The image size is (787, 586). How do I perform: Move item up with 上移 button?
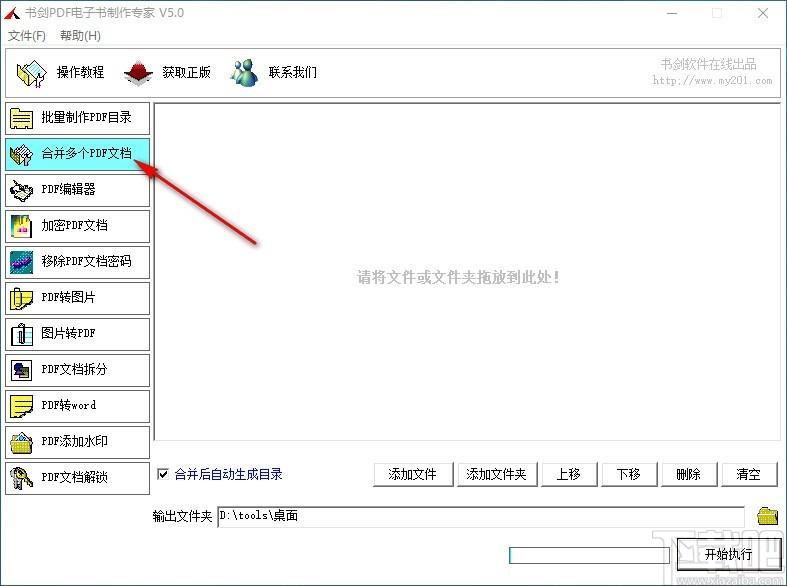click(x=569, y=475)
